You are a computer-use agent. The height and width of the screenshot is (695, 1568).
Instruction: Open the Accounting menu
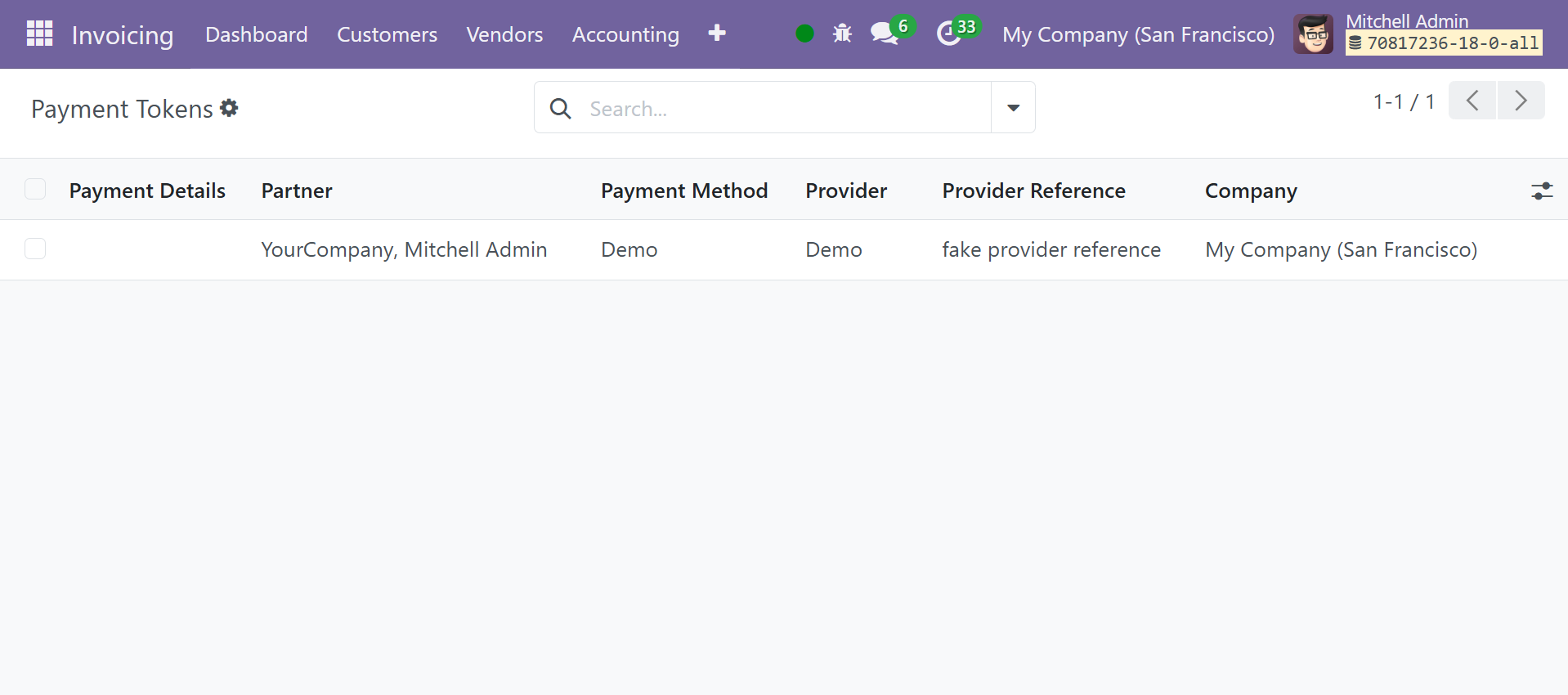(625, 34)
